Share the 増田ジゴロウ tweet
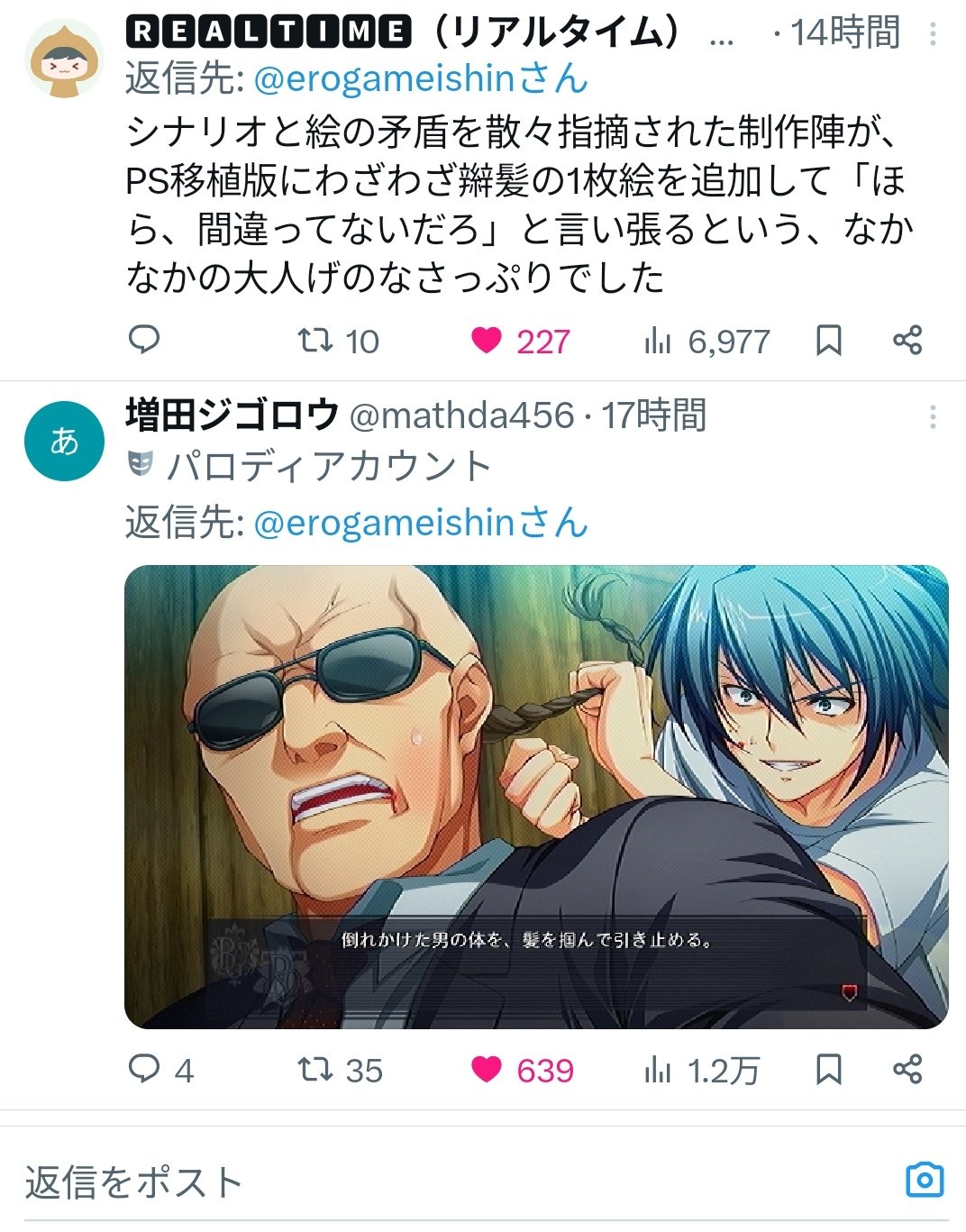 [907, 1070]
